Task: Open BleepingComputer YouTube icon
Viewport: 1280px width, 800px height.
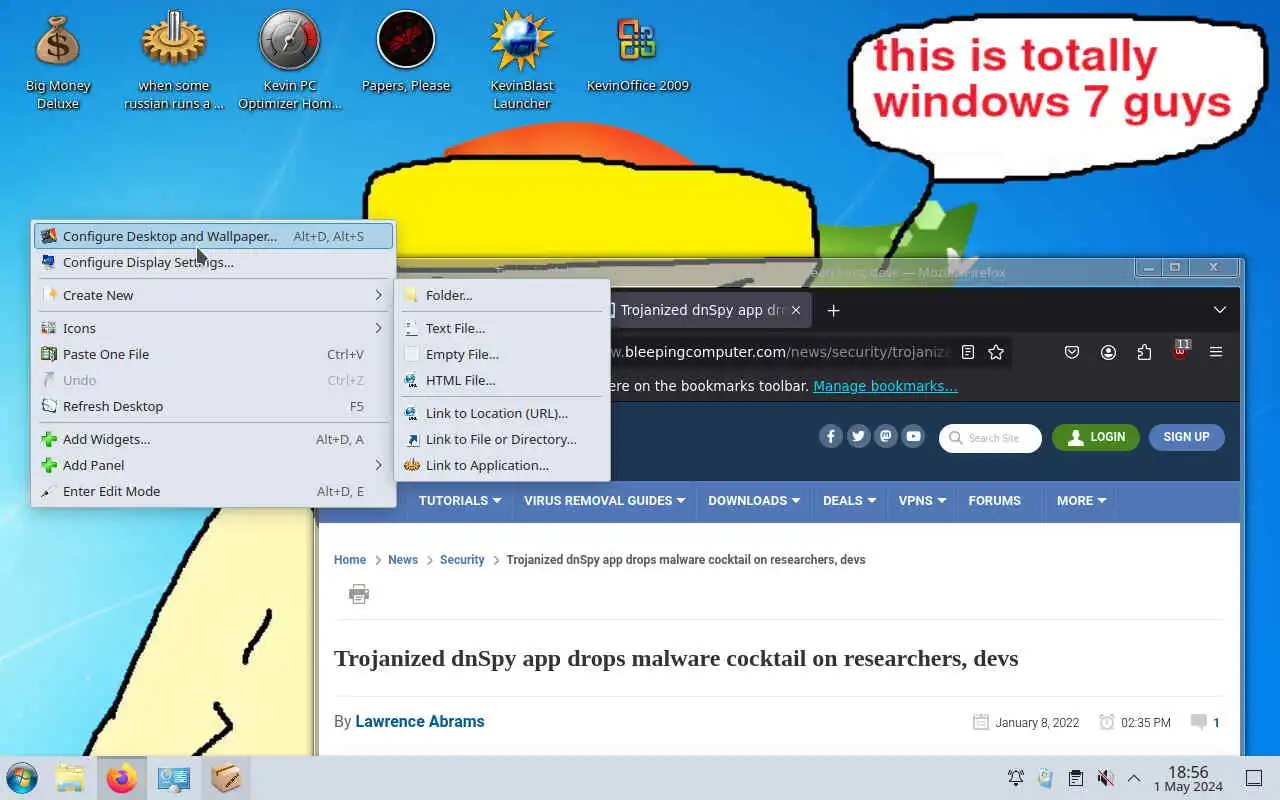Action: click(913, 436)
